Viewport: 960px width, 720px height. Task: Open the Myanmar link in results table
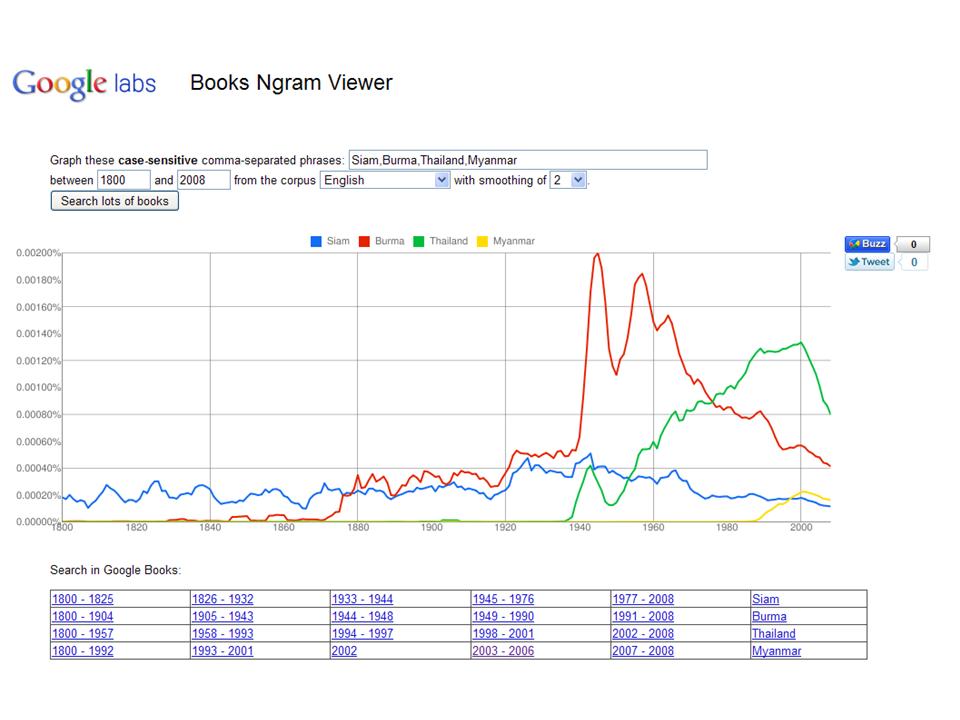[x=776, y=651]
